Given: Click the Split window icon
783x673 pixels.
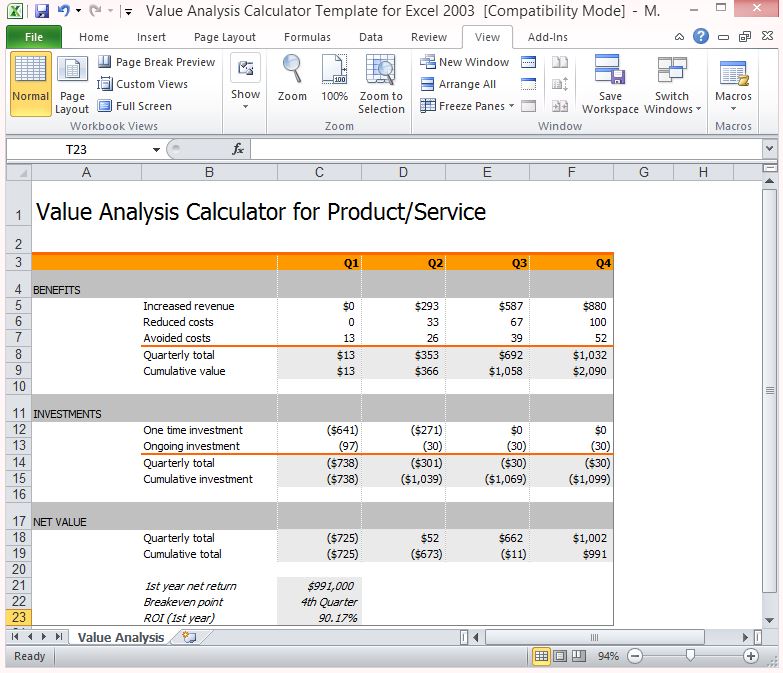Looking at the screenshot, I should coord(528,62).
